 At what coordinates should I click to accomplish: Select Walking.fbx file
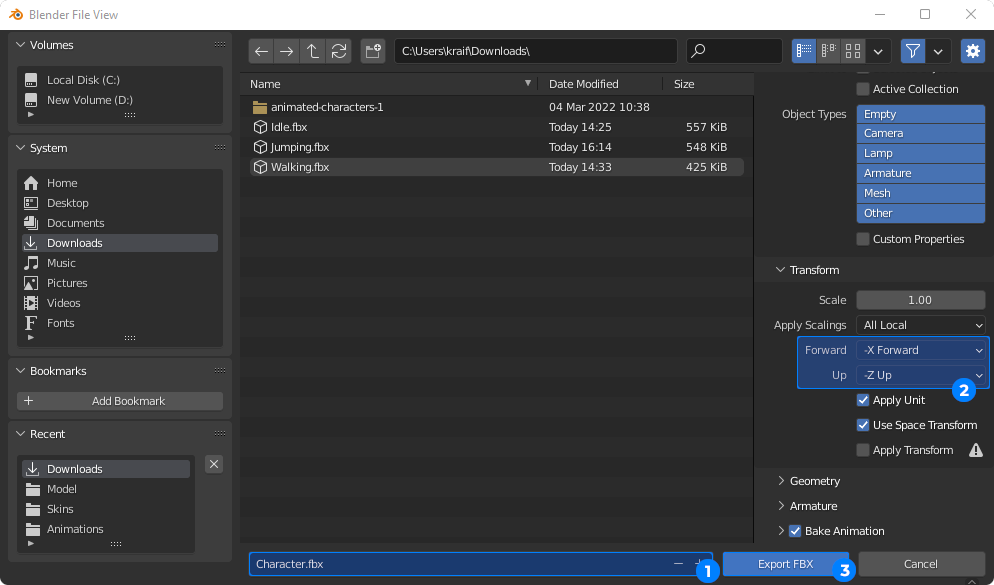point(496,167)
